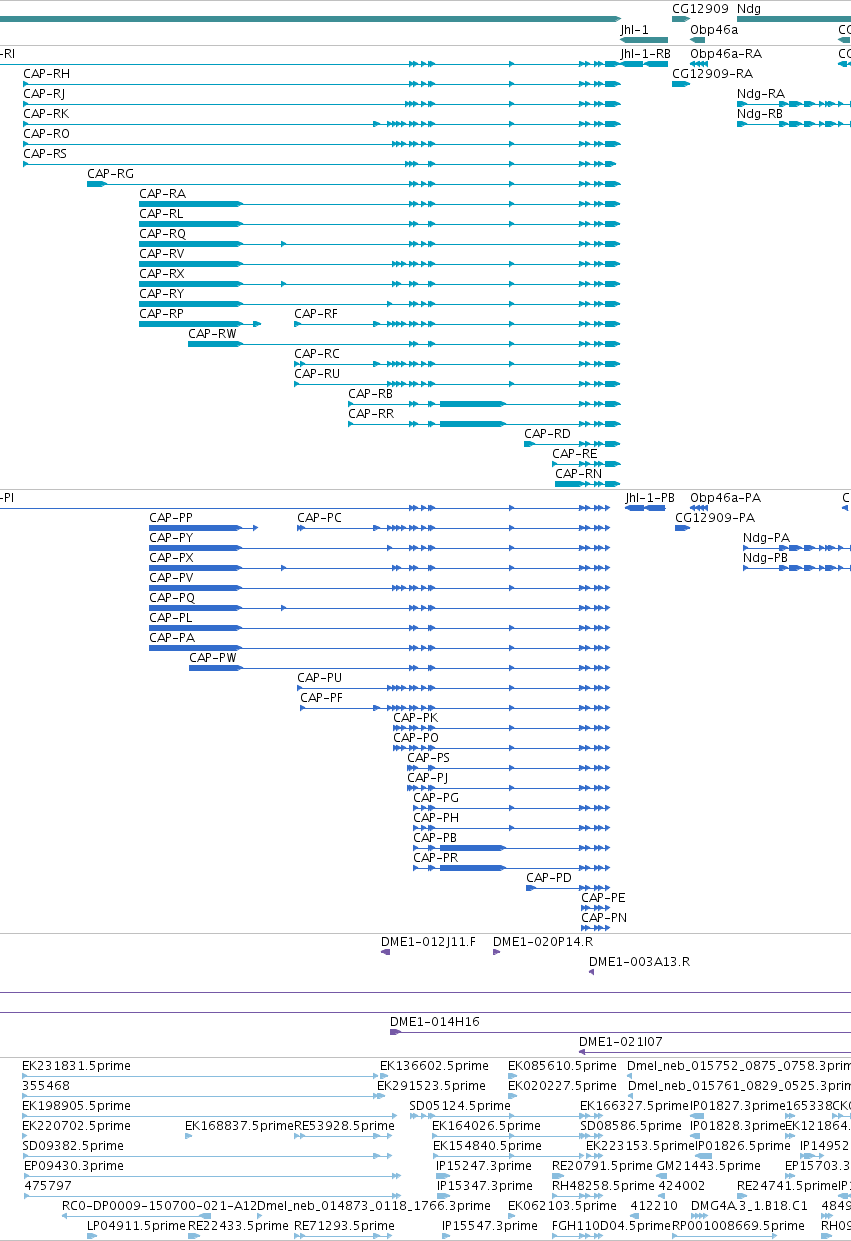This screenshot has width=851, height=1241.
Task: Select the CAP-PL protein label
Action: (x=171, y=618)
